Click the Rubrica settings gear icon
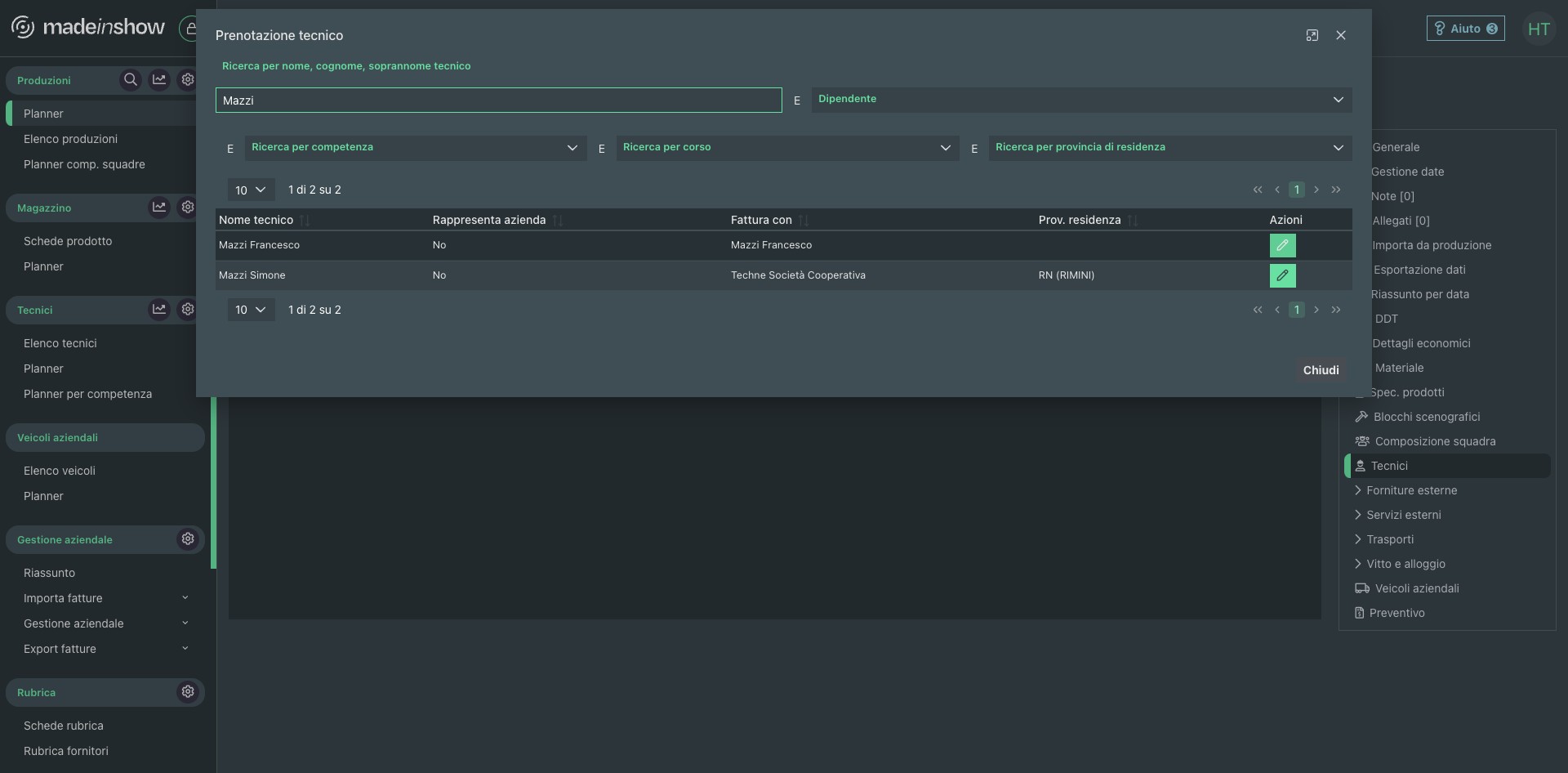This screenshot has height=773, width=1568. coord(188,692)
